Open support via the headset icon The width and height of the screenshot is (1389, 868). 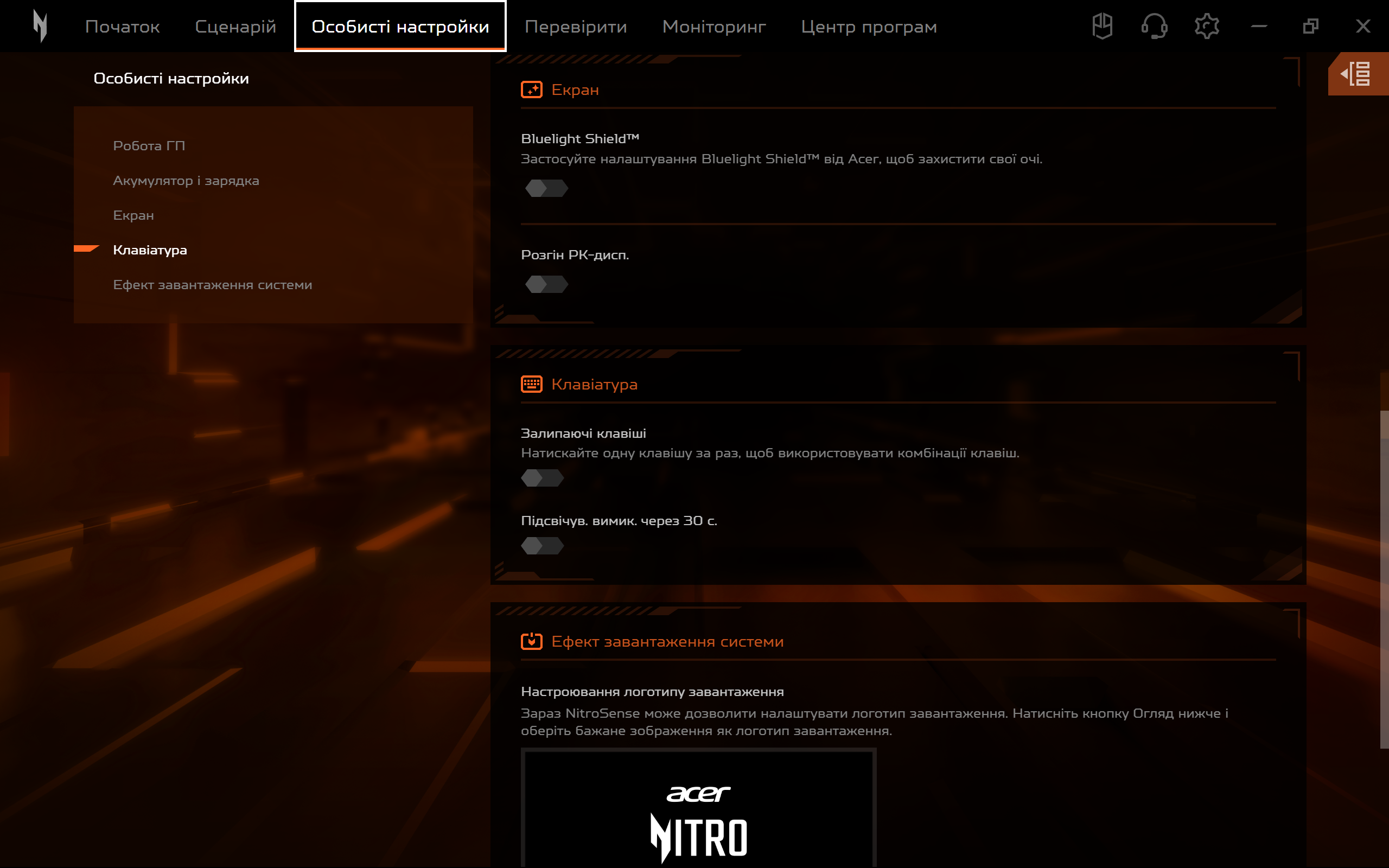pos(1154,25)
